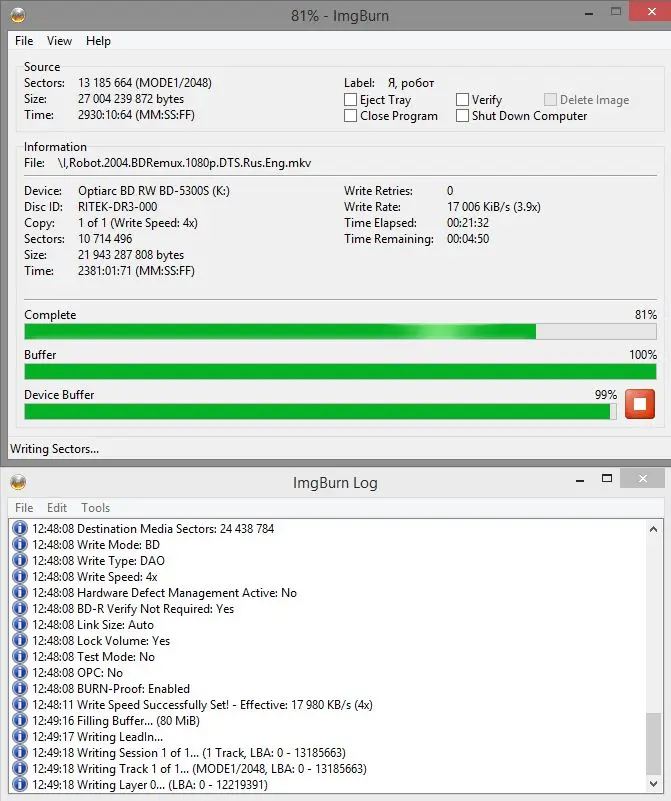This screenshot has width=671, height=801.
Task: Open the View menu in ImgBurn
Action: [59, 41]
